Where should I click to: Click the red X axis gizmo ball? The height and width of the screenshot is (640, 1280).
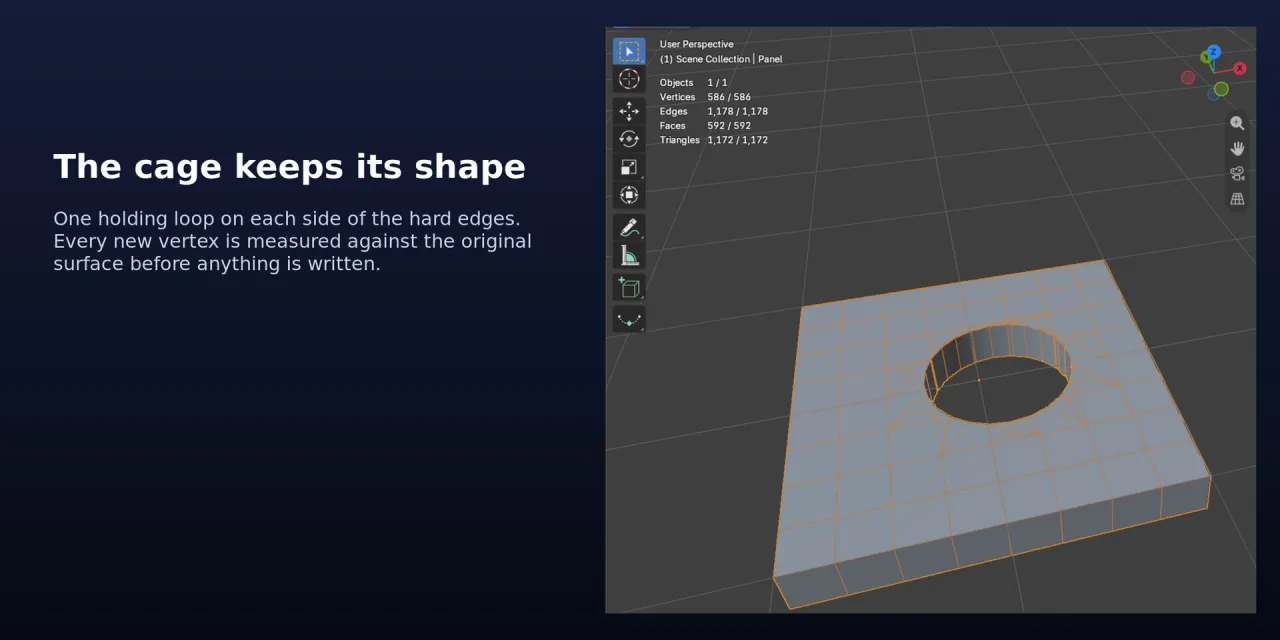1240,68
